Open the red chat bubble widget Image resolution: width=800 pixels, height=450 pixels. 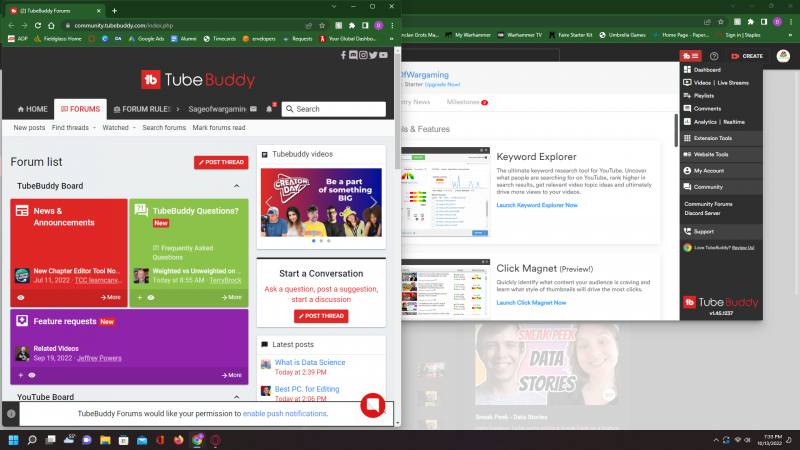(373, 405)
